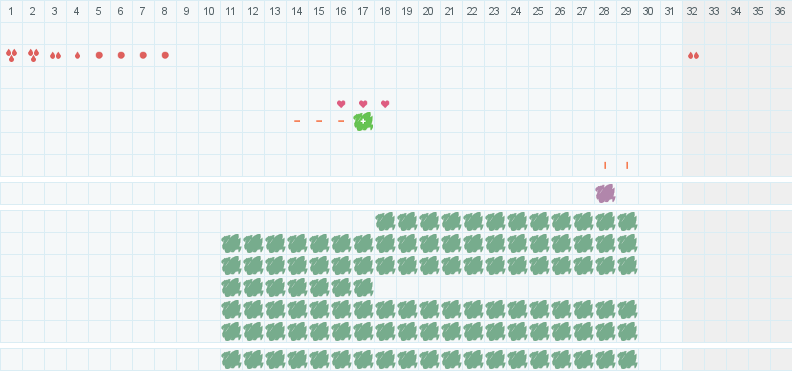The width and height of the screenshot is (792, 371).
Task: Click the heavy flow triple-drop icon on day 1
Action: coord(11,56)
